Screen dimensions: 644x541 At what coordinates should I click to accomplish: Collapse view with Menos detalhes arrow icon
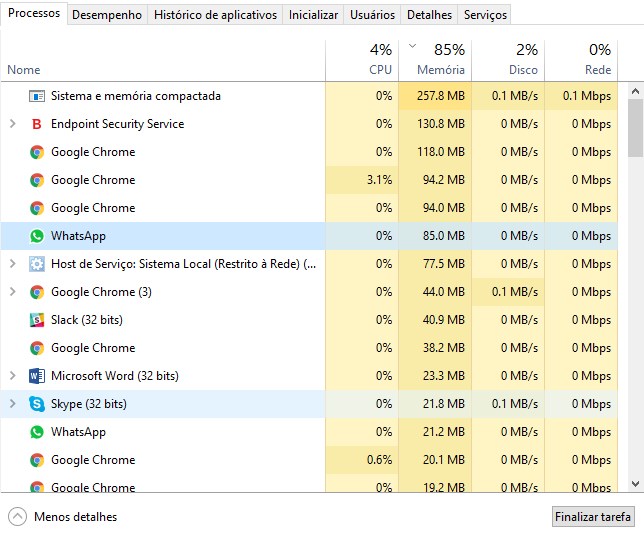pyautogui.click(x=17, y=517)
